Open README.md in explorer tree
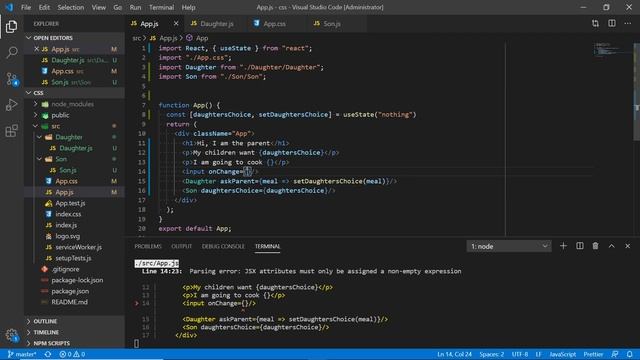 [69, 302]
